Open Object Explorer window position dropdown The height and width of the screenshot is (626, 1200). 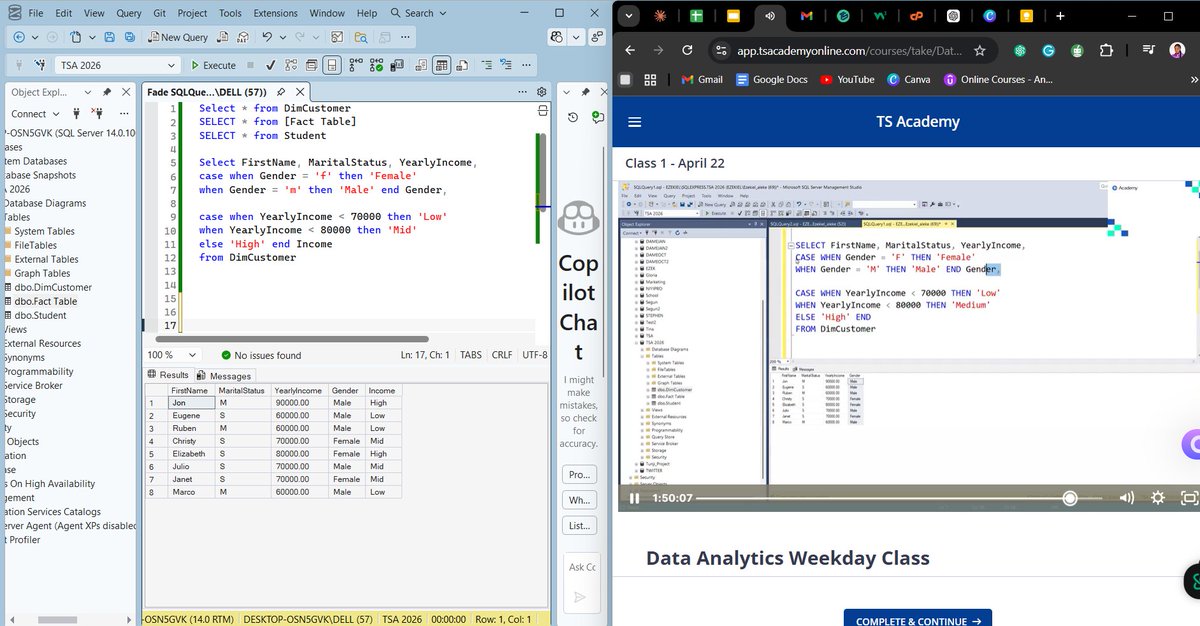tap(88, 91)
